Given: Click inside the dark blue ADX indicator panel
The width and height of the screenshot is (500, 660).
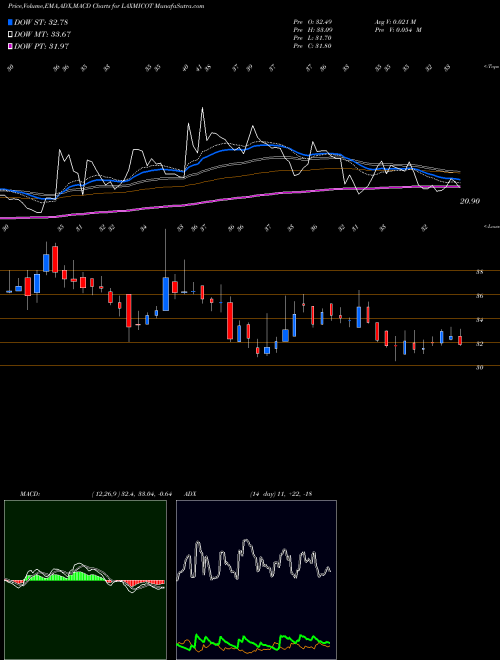Looking at the screenshot, I should (x=256, y=580).
